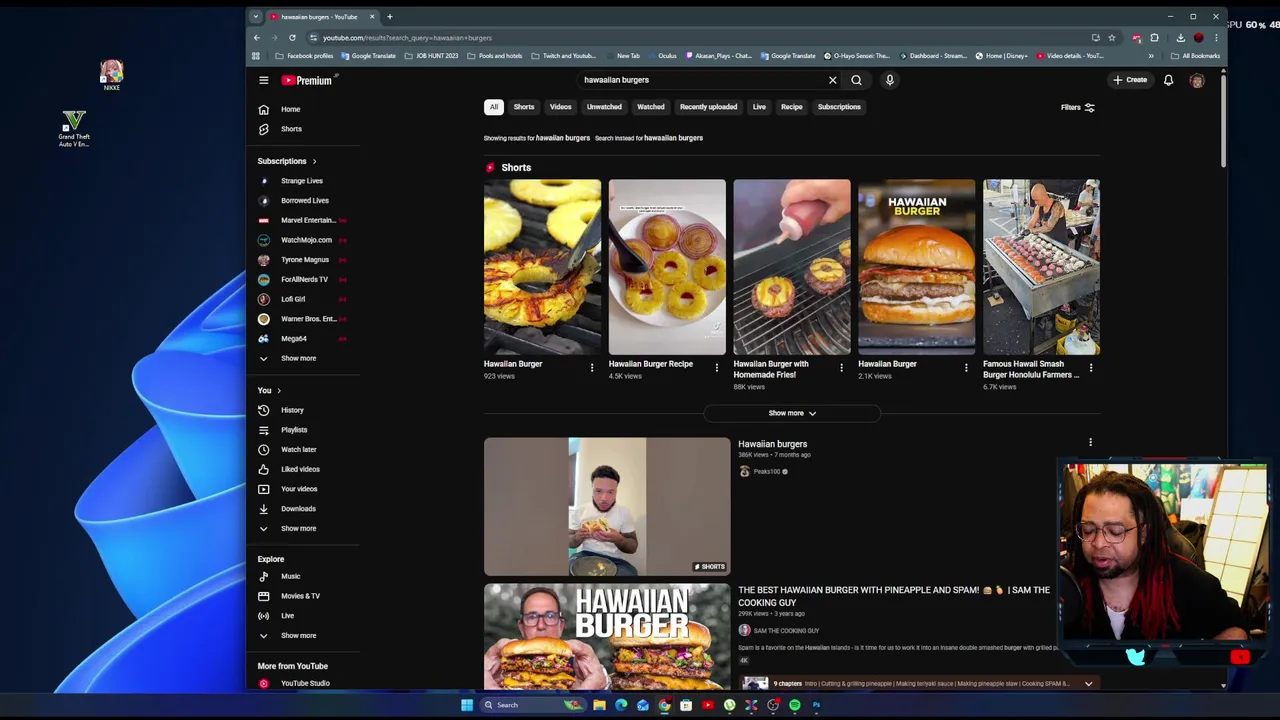Open the Subscriptions section chevron
Screen dimensions: 1280x720
point(314,161)
